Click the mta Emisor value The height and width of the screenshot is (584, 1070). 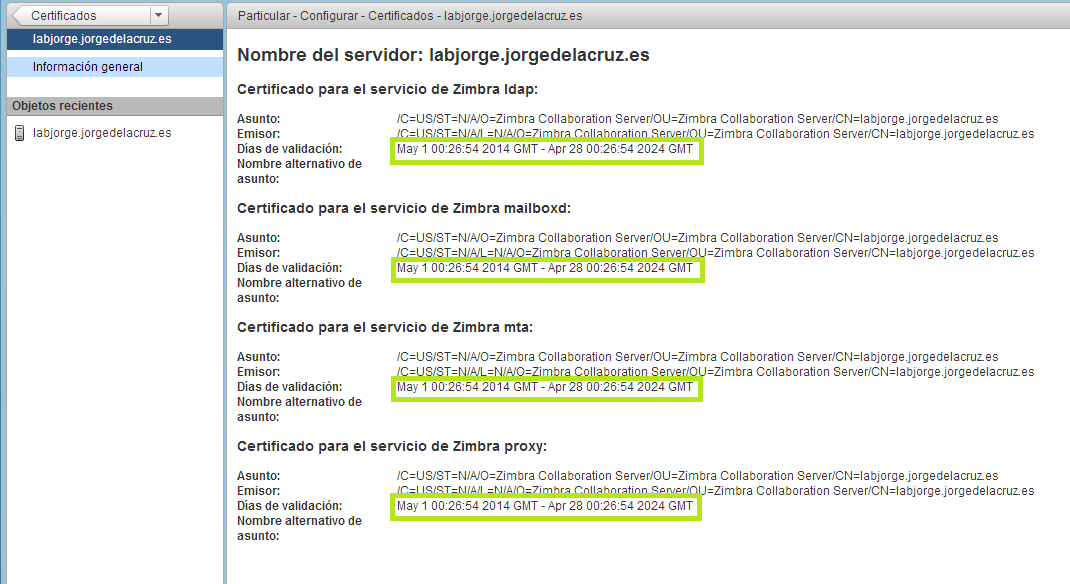[715, 372]
